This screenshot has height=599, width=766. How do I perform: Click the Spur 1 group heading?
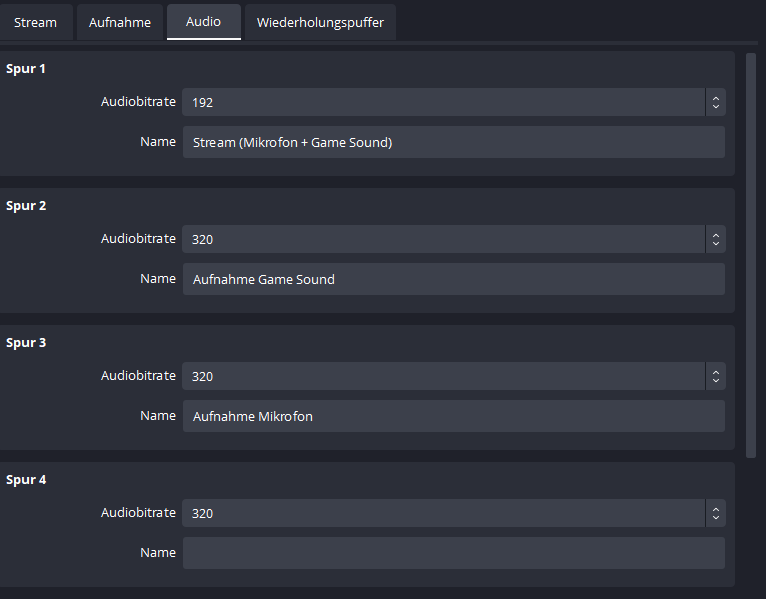click(x=26, y=69)
